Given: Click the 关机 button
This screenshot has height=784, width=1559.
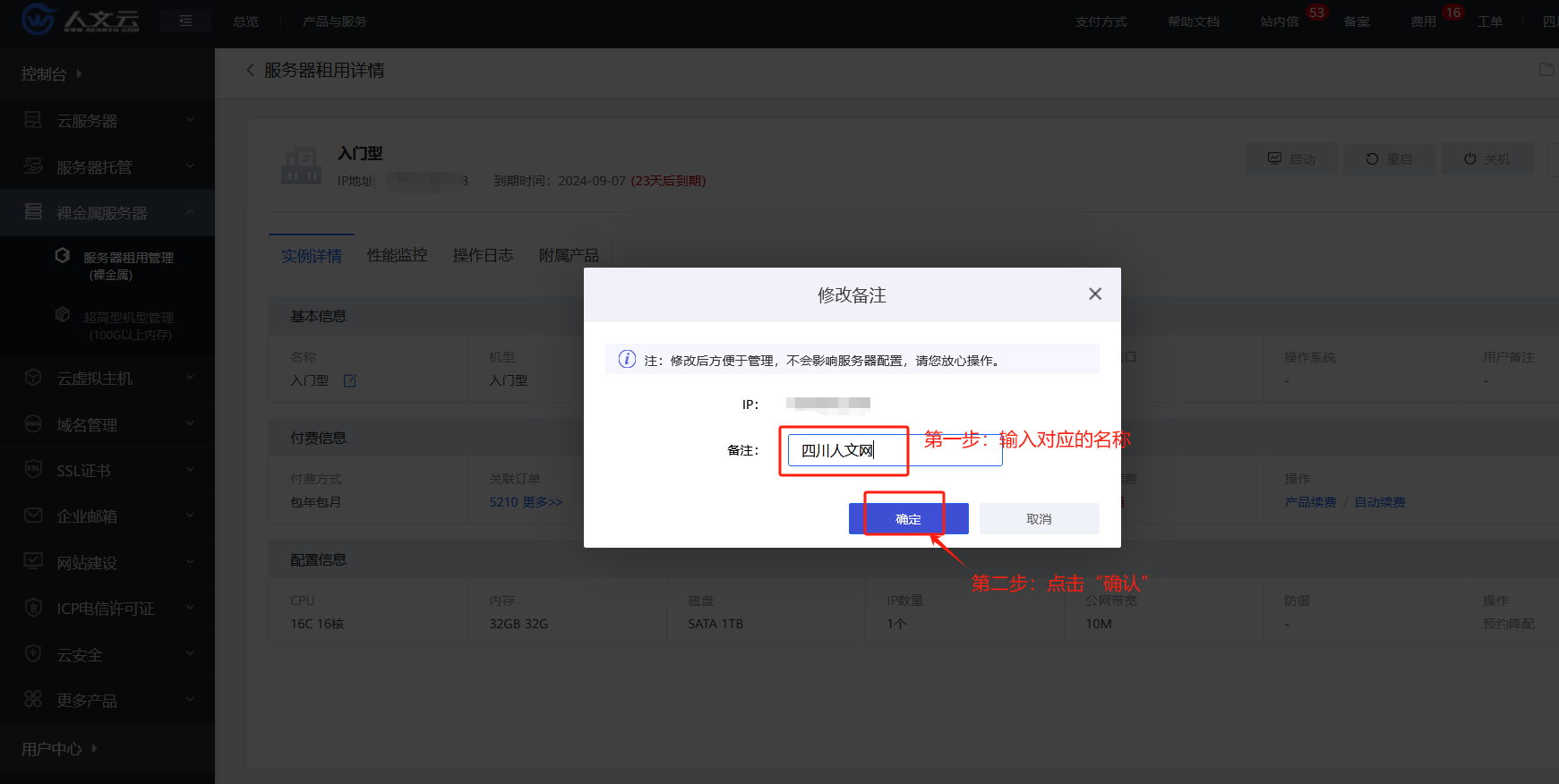Looking at the screenshot, I should [1486, 159].
